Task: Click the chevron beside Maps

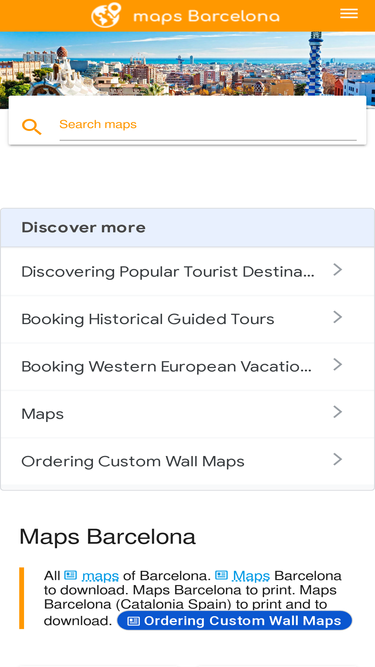Action: [338, 412]
